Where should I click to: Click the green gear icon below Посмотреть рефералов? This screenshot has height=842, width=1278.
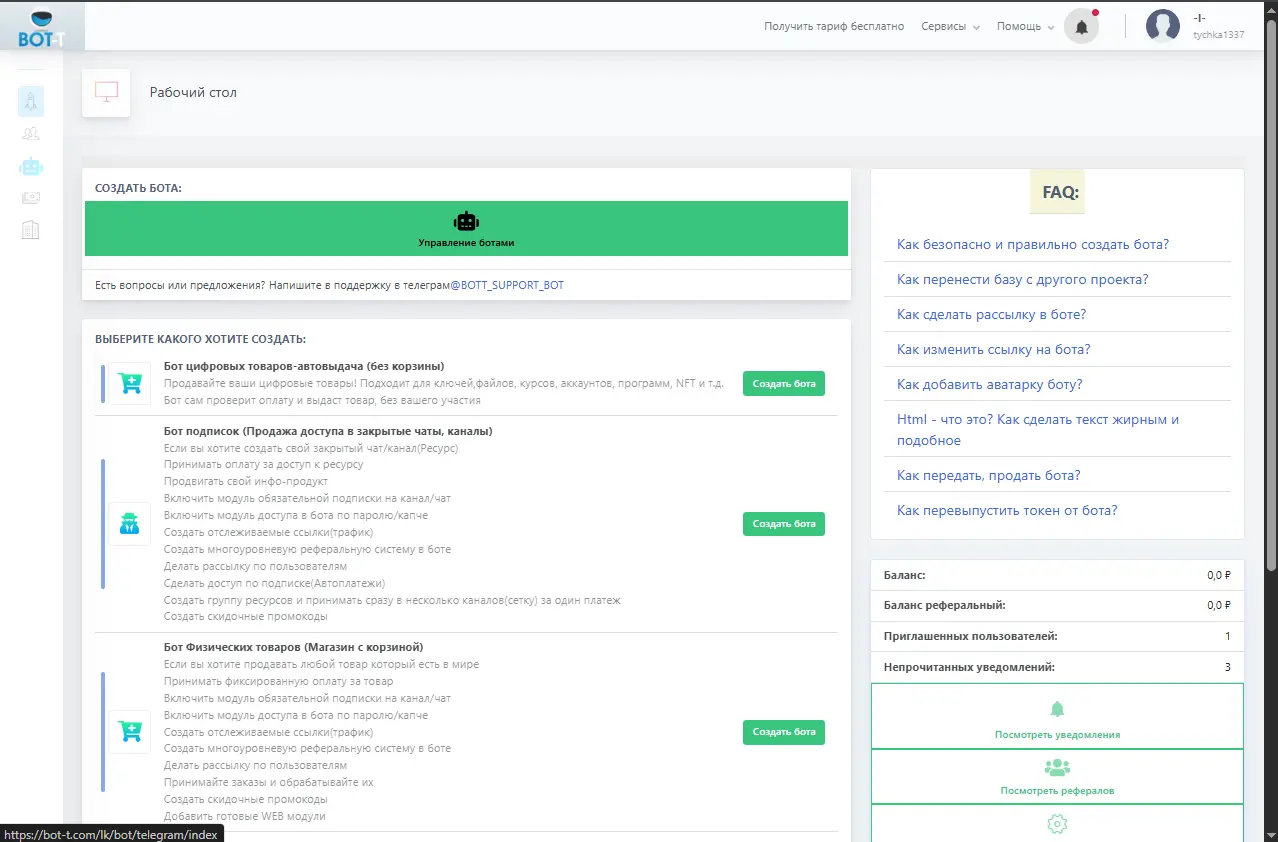(x=1057, y=824)
